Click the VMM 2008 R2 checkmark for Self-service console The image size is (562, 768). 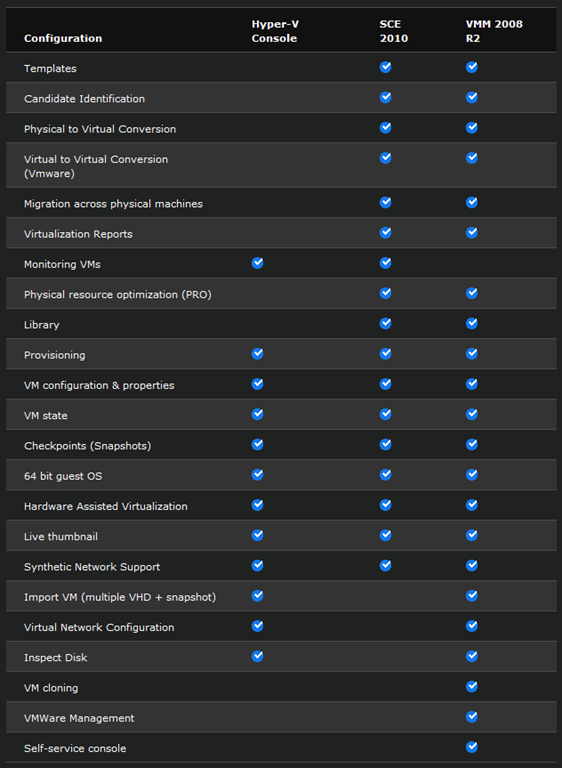click(x=472, y=747)
